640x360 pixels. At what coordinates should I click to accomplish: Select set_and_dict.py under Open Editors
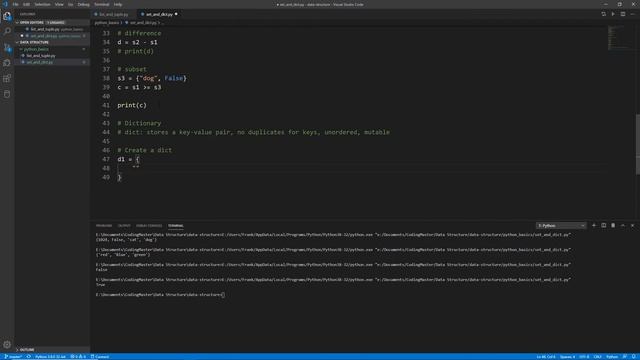[45, 36]
